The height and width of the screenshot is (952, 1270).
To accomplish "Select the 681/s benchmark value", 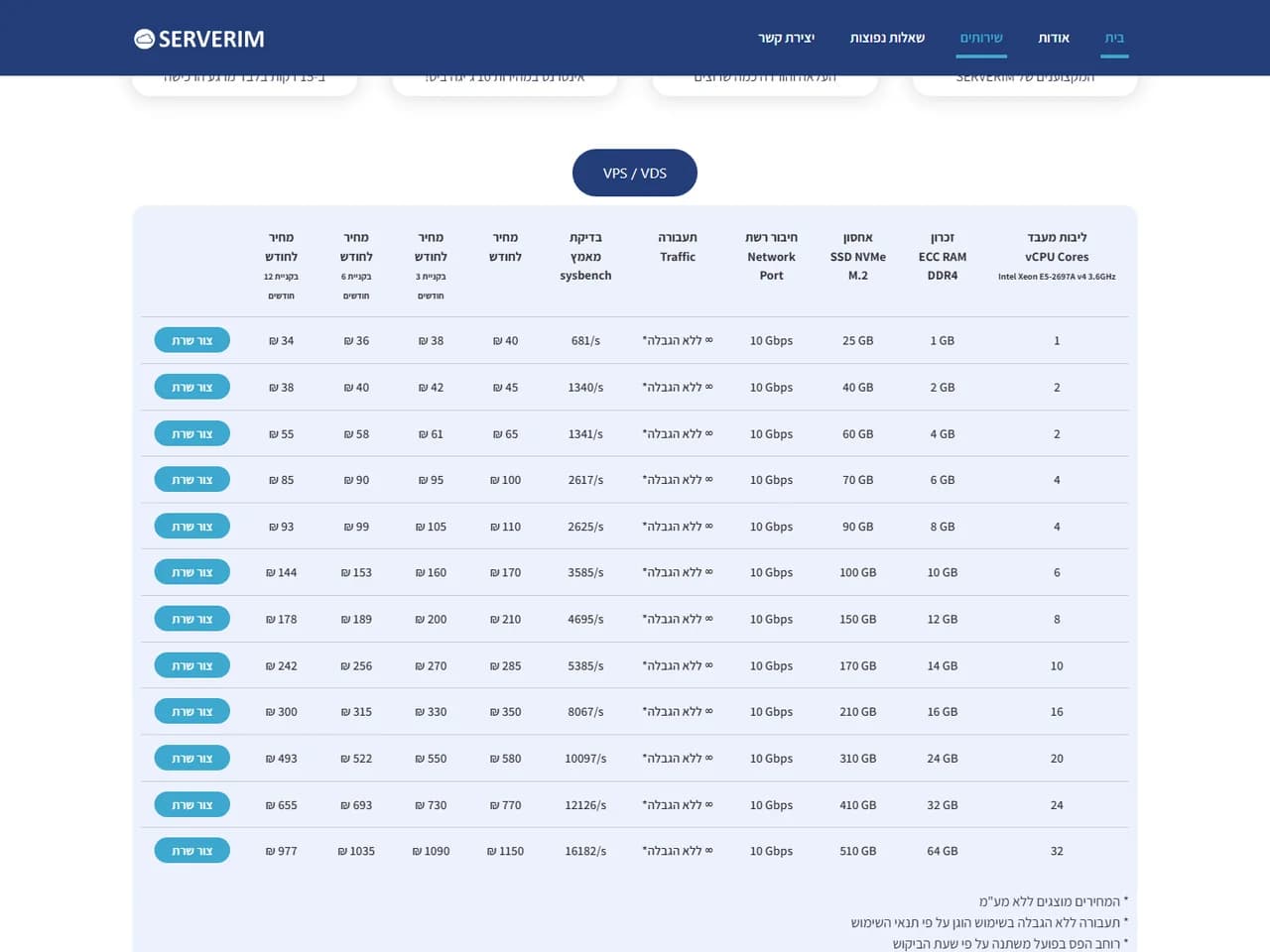I will point(585,340).
